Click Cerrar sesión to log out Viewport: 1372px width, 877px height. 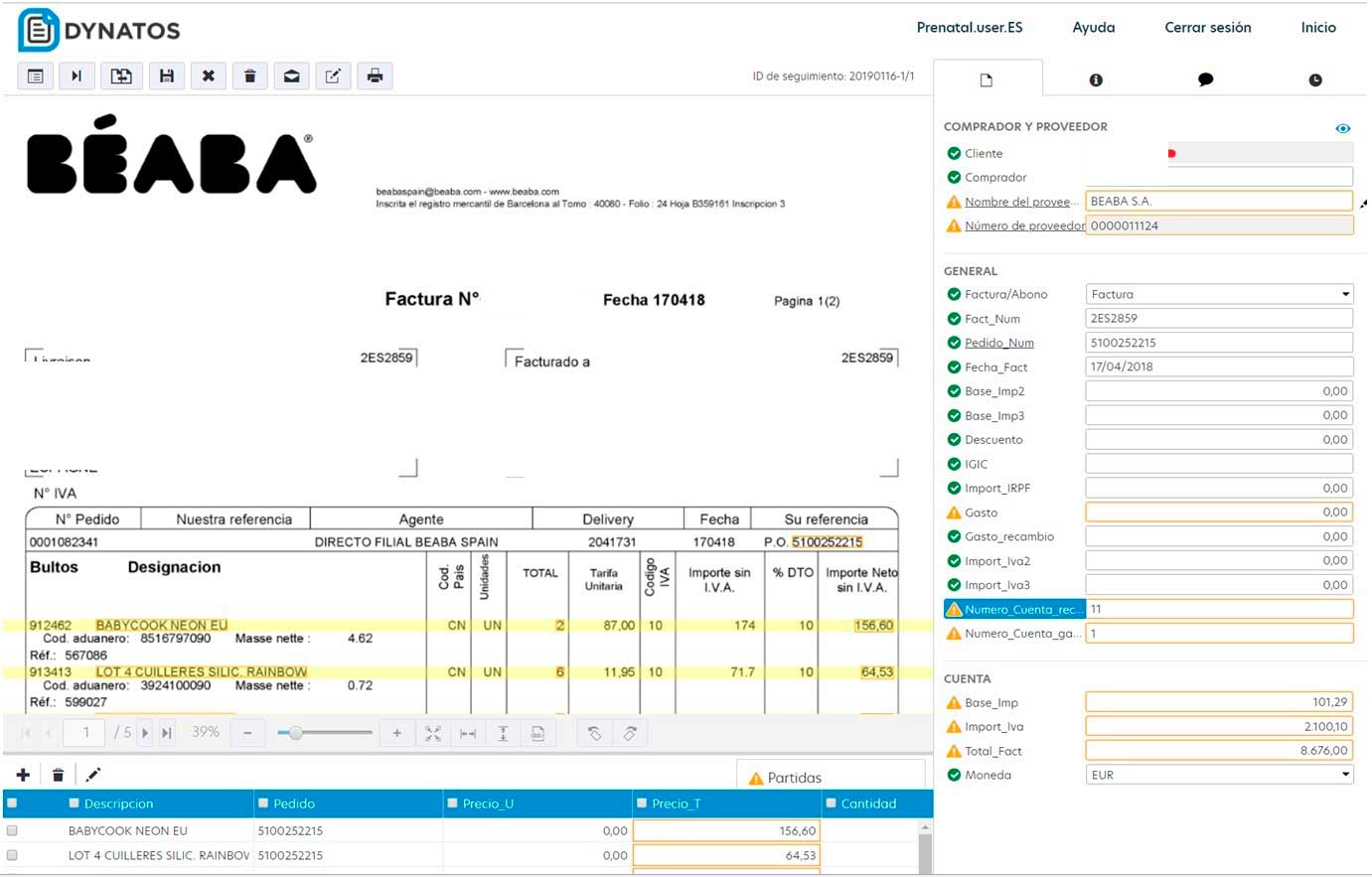point(1208,27)
